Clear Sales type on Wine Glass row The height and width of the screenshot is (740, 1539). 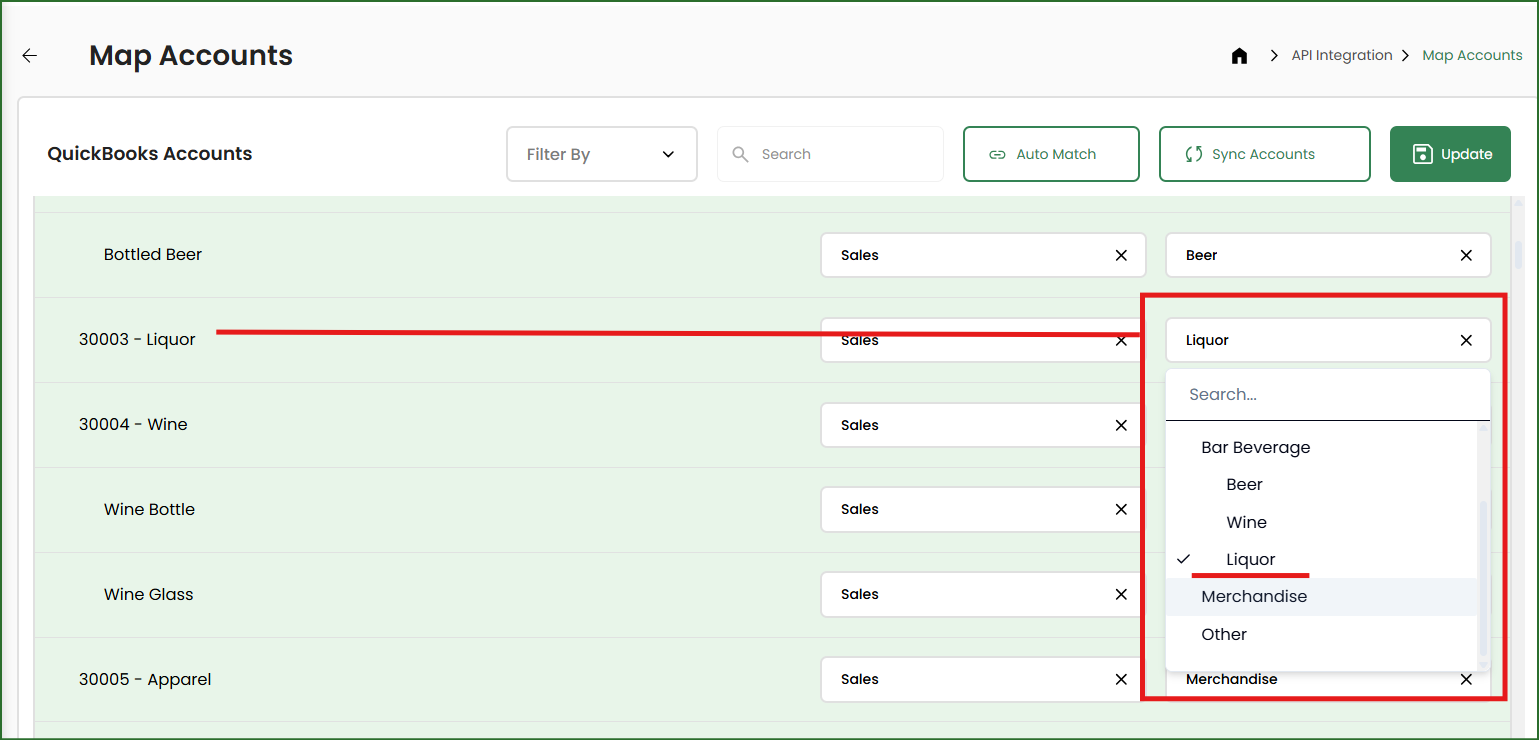click(x=1121, y=595)
